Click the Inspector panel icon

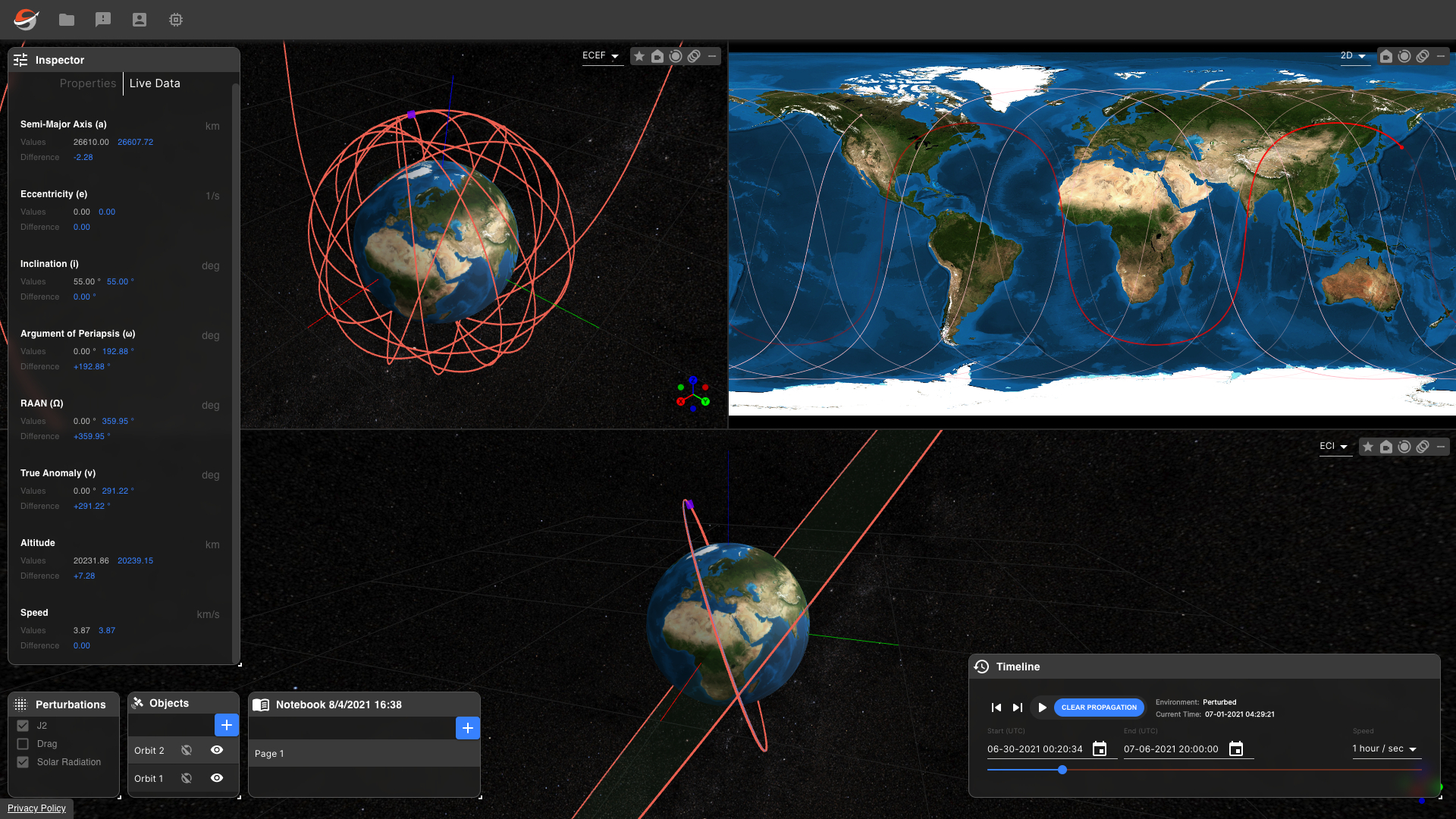[20, 59]
